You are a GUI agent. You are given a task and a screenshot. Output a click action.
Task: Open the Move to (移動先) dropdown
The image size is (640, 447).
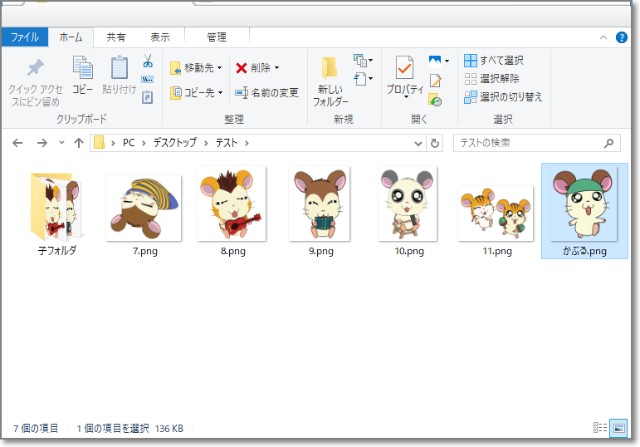(x=196, y=68)
